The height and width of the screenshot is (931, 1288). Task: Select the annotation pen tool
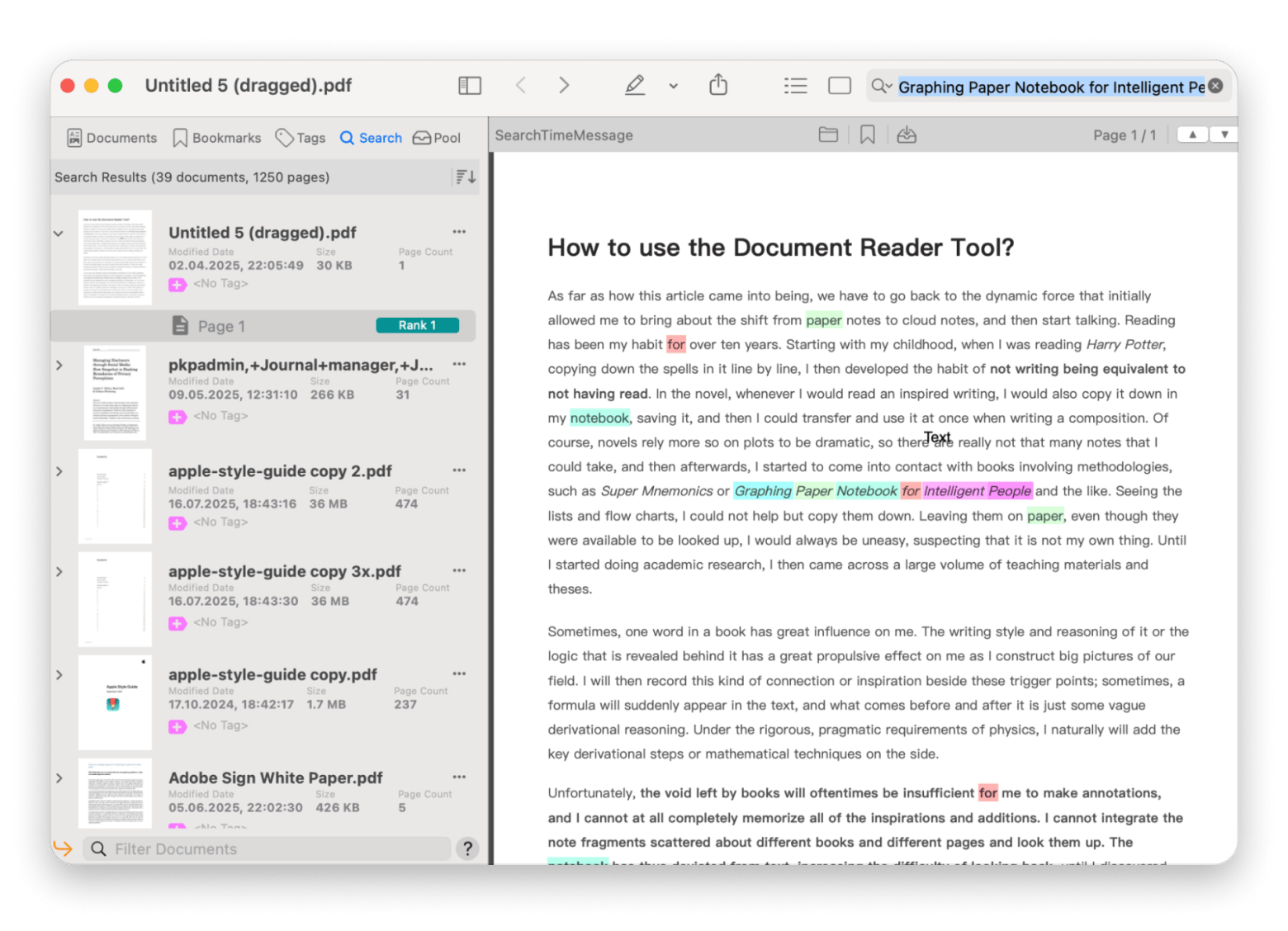click(634, 85)
